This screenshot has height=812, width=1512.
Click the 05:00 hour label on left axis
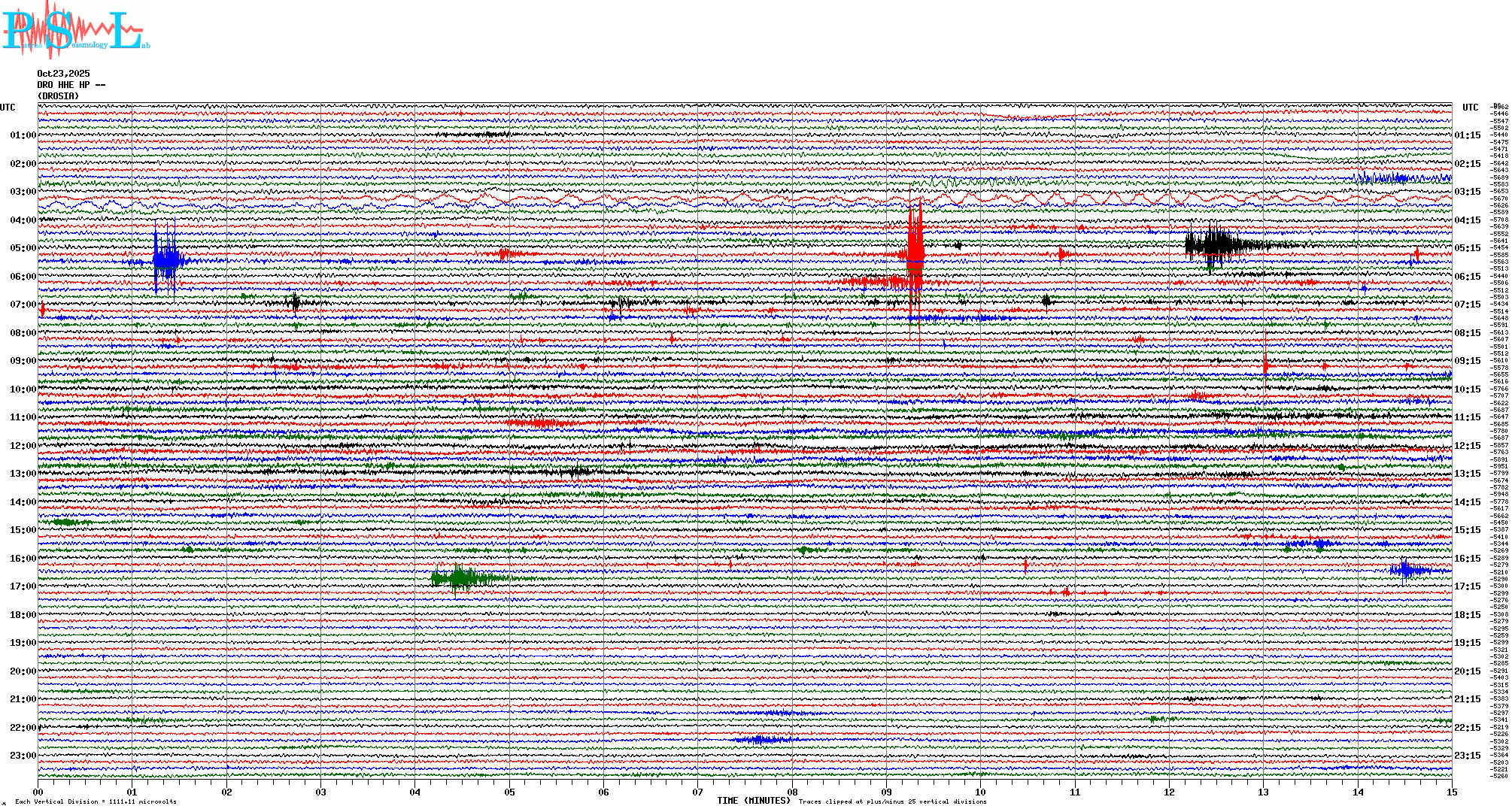pyautogui.click(x=23, y=248)
